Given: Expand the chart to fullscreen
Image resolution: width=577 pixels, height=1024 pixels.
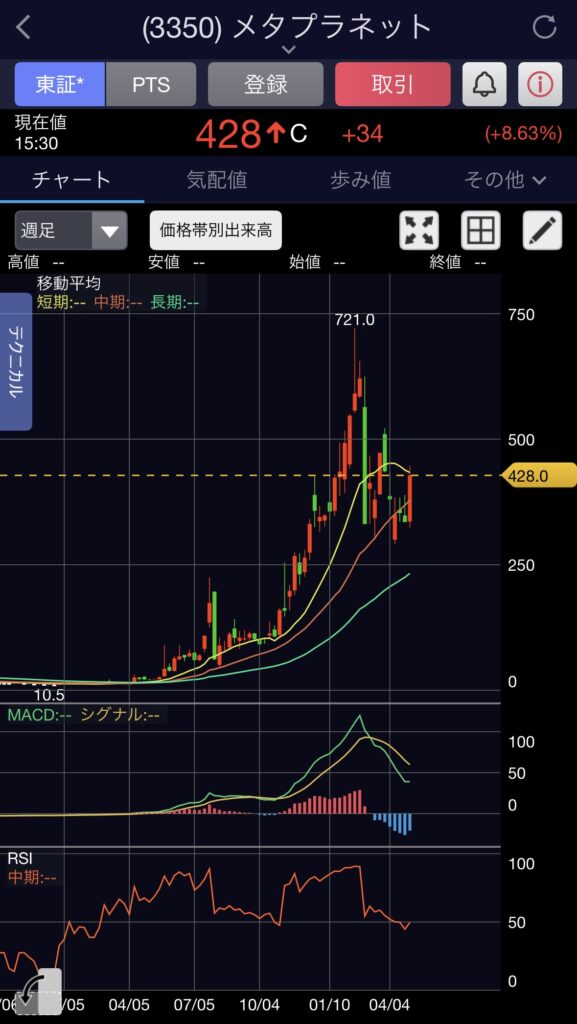Looking at the screenshot, I should point(419,231).
